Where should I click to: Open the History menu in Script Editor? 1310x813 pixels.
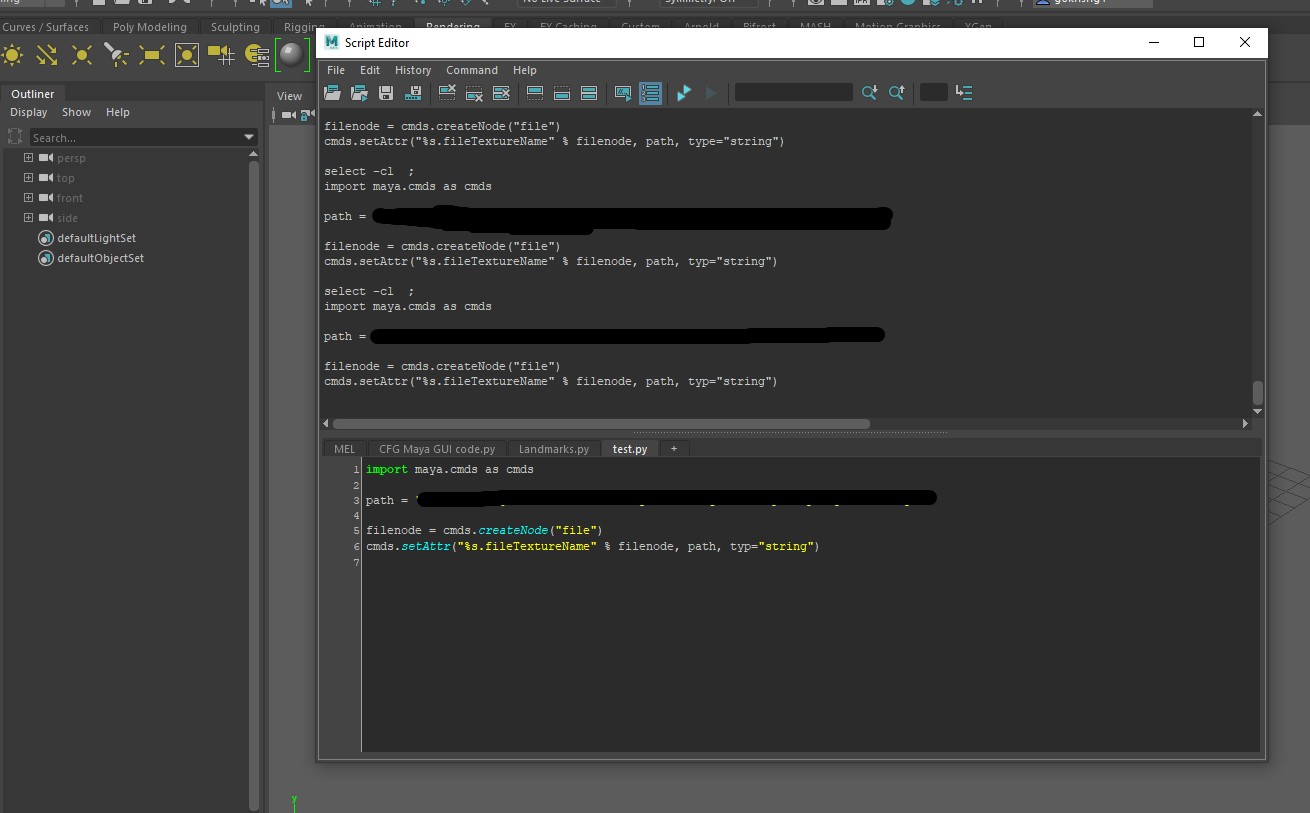pyautogui.click(x=412, y=70)
